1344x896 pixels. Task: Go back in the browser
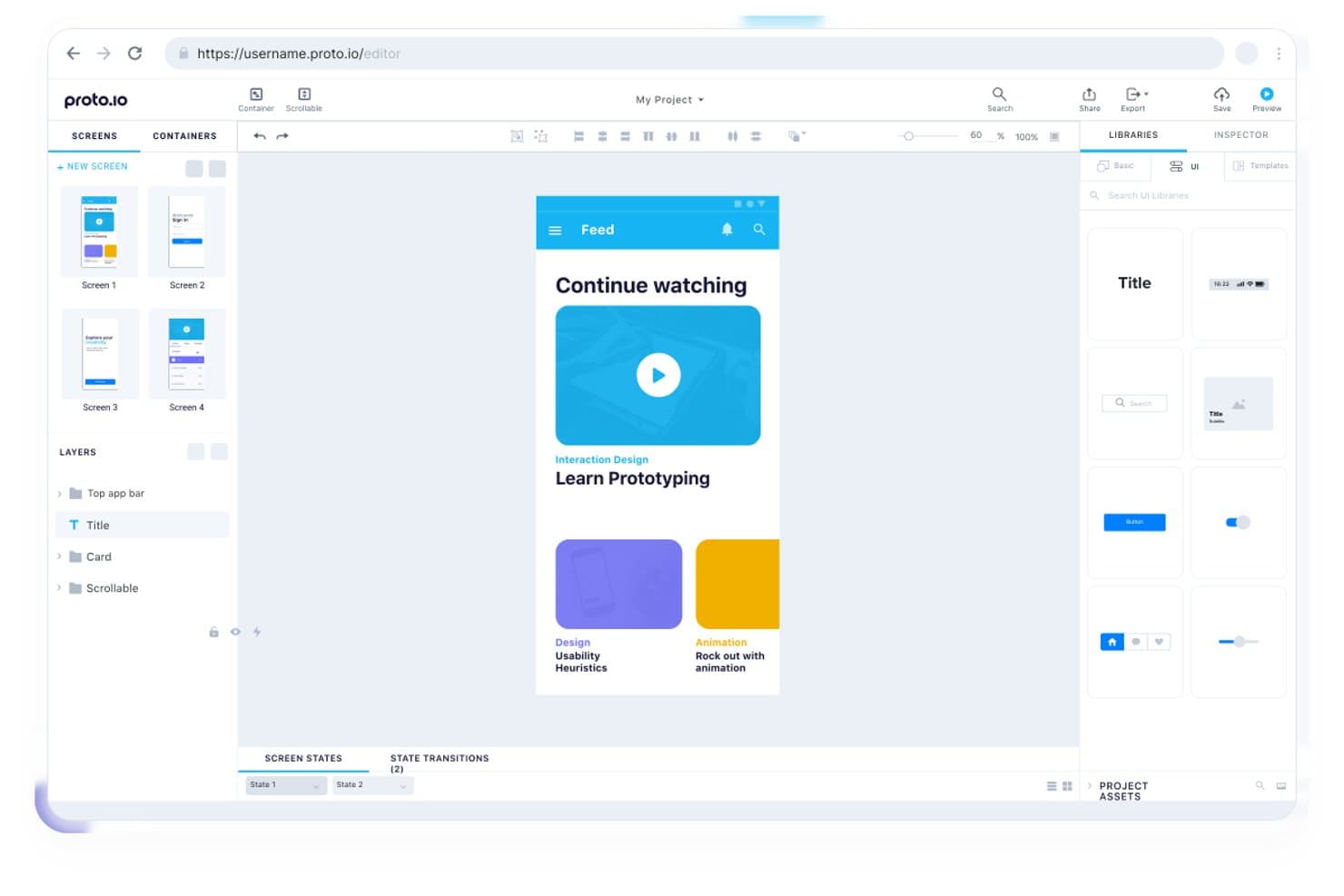(74, 54)
